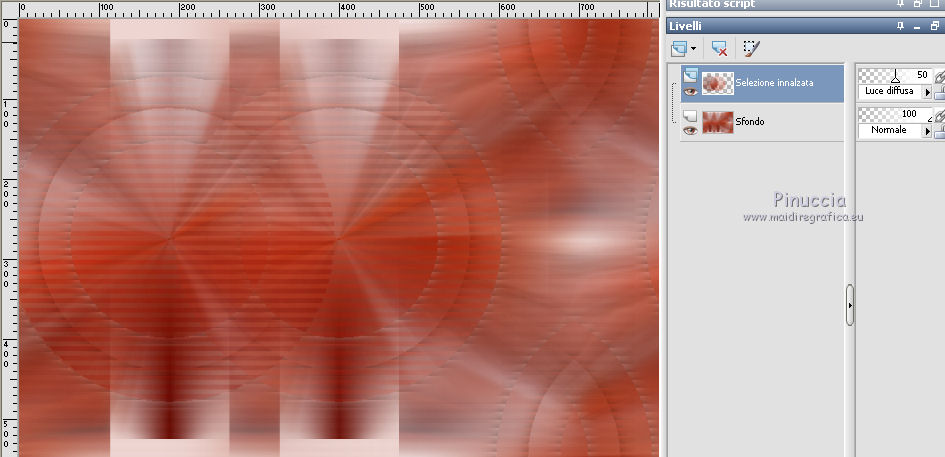This screenshot has width=945, height=457.
Task: Toggle the link icon for Selezione innalzata
Action: point(939,76)
